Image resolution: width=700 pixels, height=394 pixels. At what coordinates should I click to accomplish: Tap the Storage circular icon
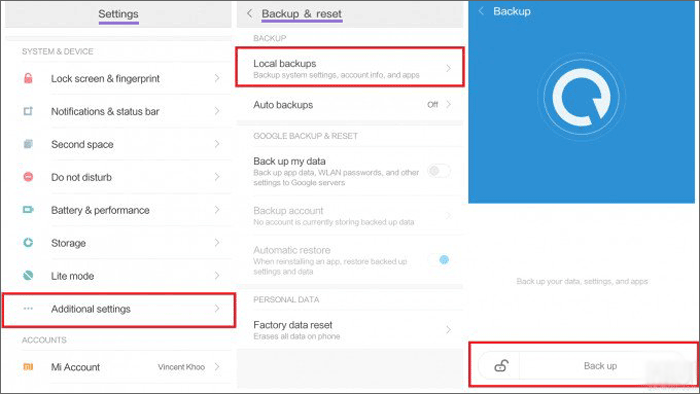coord(28,243)
